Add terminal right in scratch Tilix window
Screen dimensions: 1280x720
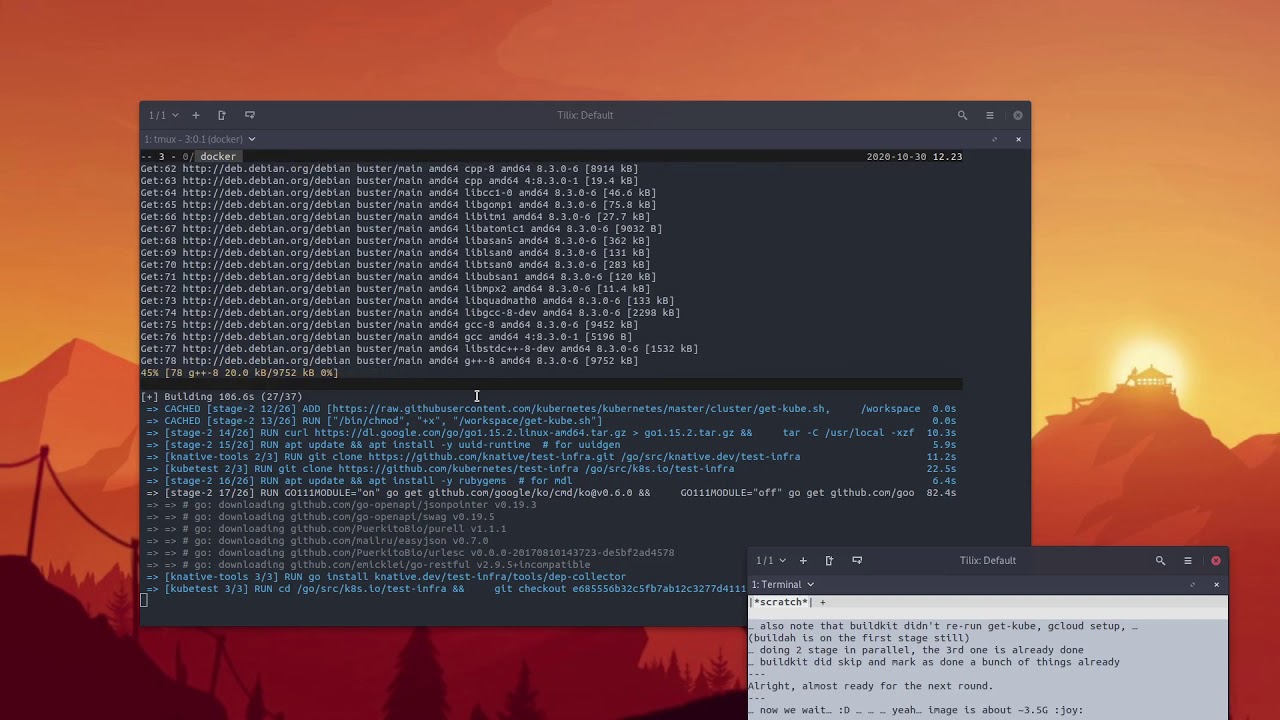[x=829, y=560]
